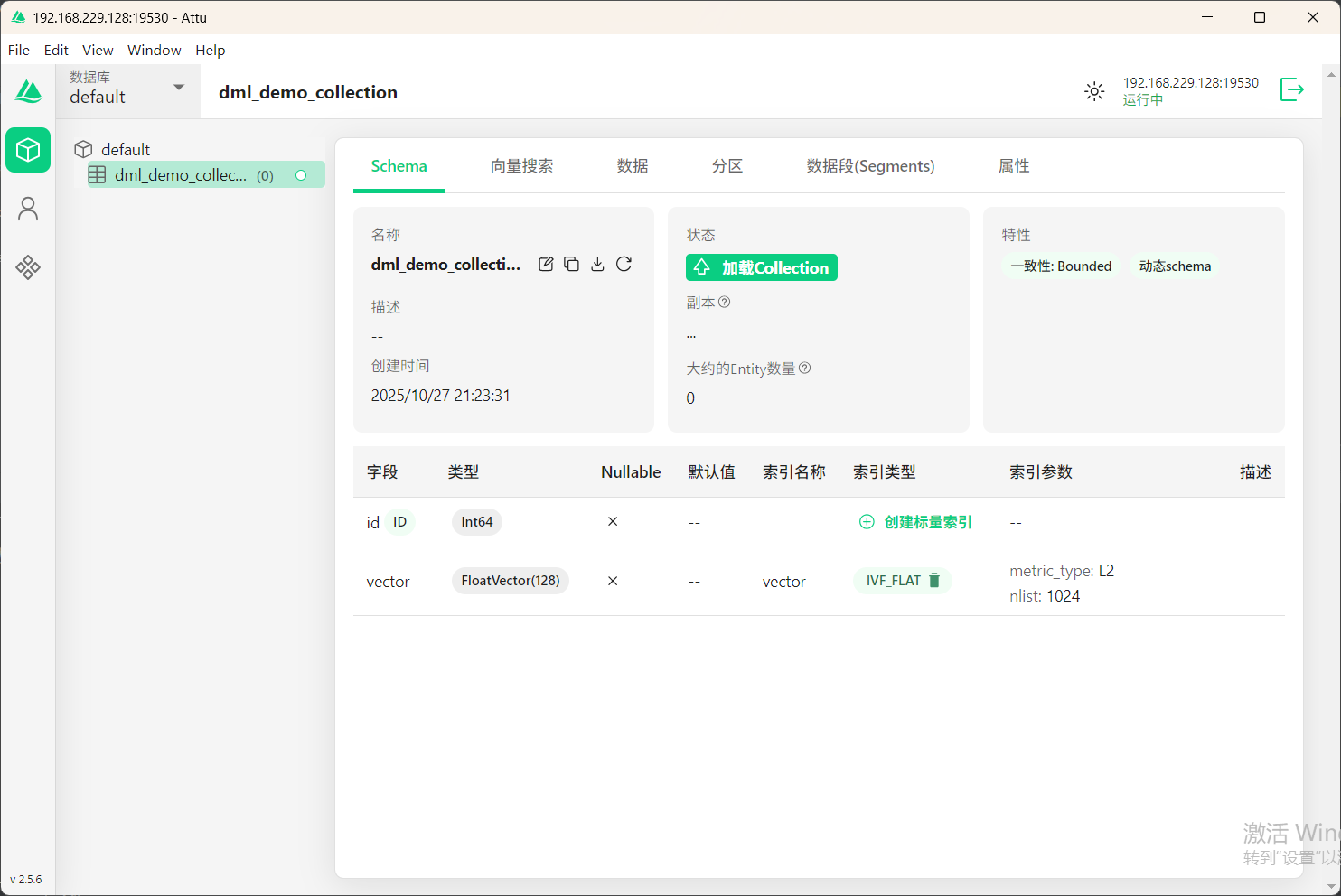Click the Nullable column header
1341x896 pixels.
click(631, 472)
